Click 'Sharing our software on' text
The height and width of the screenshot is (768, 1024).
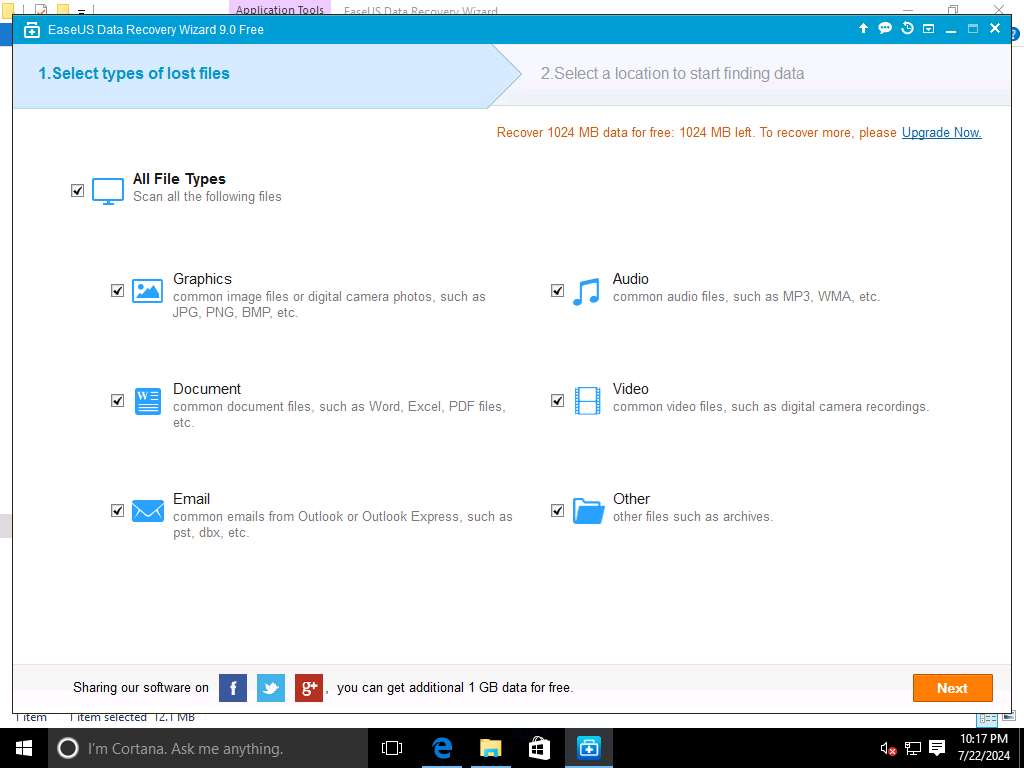tap(140, 688)
